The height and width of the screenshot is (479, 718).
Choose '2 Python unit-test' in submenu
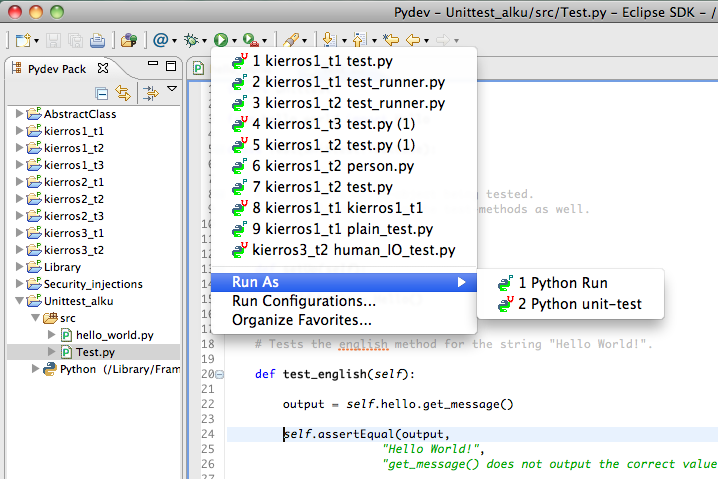pos(570,304)
